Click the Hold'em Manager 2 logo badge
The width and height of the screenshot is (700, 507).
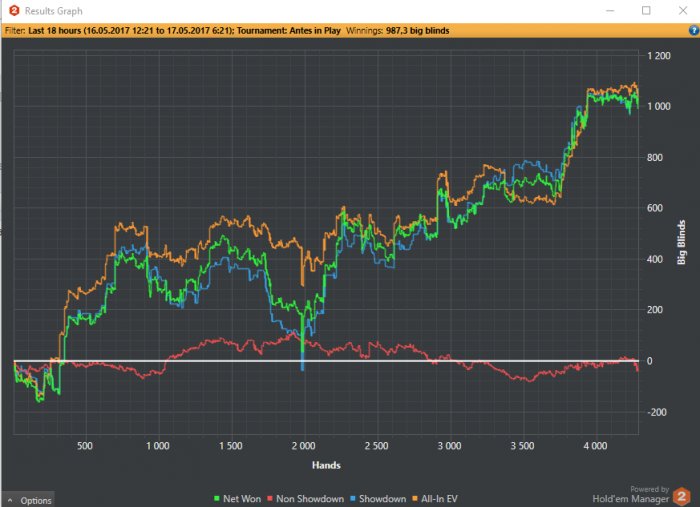pyautogui.click(x=681, y=495)
